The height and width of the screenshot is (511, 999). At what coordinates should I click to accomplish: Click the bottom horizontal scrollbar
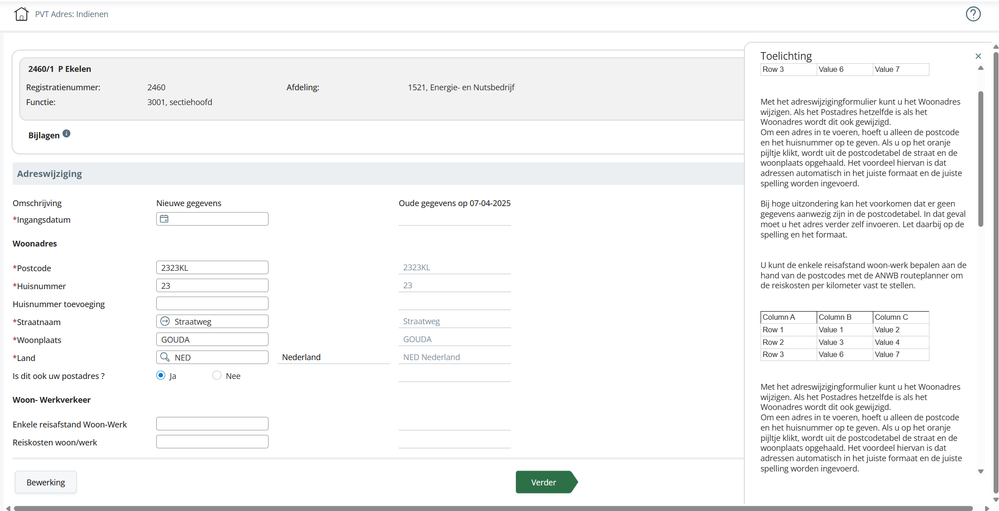point(494,508)
